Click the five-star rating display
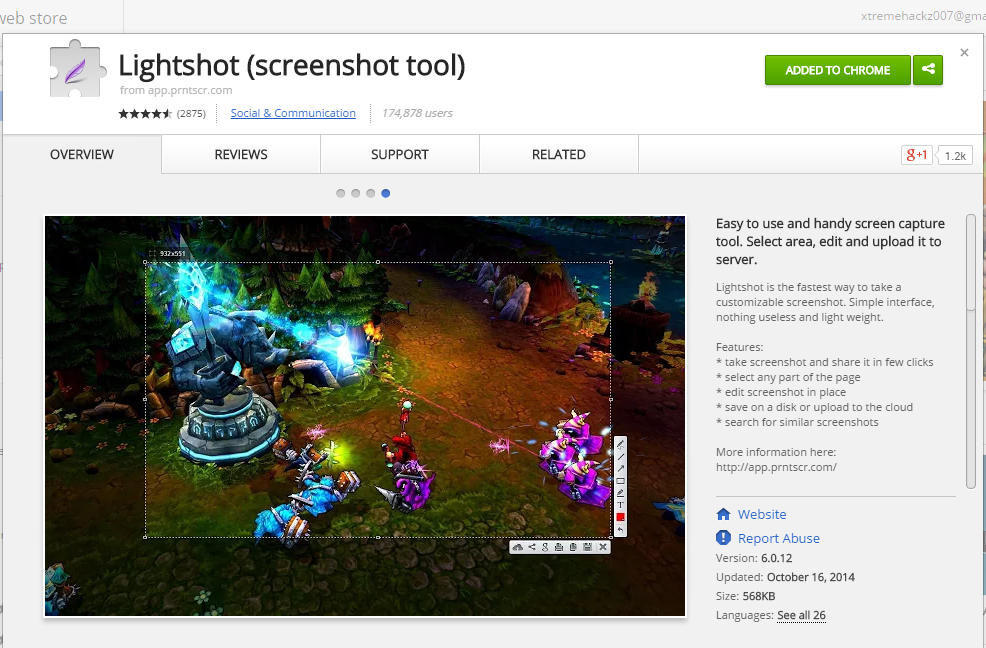Image resolution: width=986 pixels, height=648 pixels. tap(145, 113)
